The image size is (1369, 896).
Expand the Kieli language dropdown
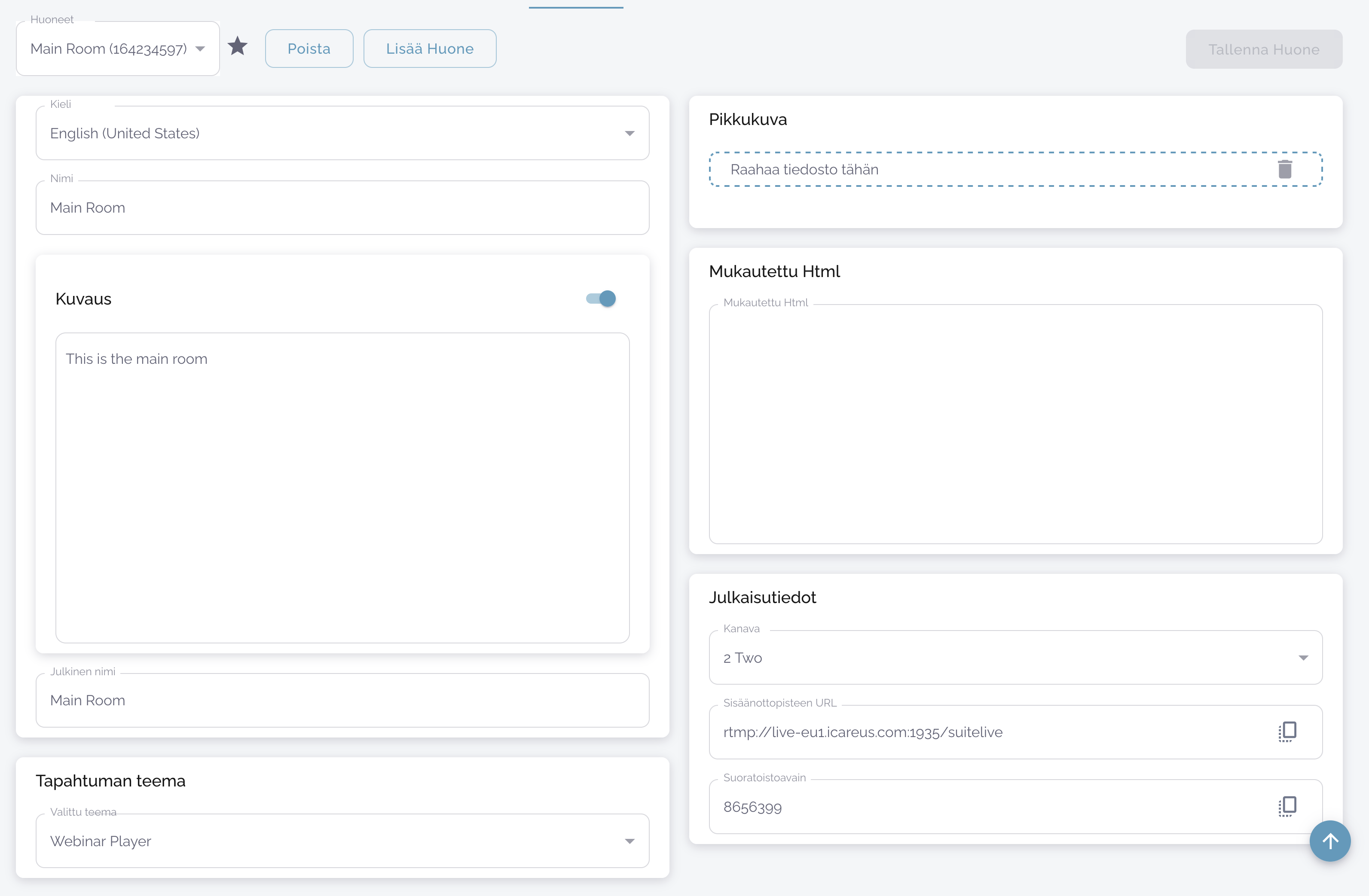pos(342,134)
